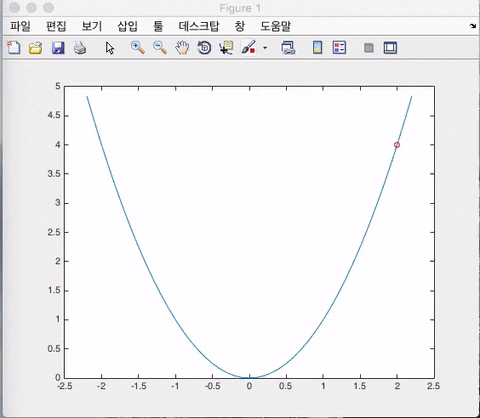Insert Colorbar using toolbar icon
The width and height of the screenshot is (480, 418).
pyautogui.click(x=317, y=48)
